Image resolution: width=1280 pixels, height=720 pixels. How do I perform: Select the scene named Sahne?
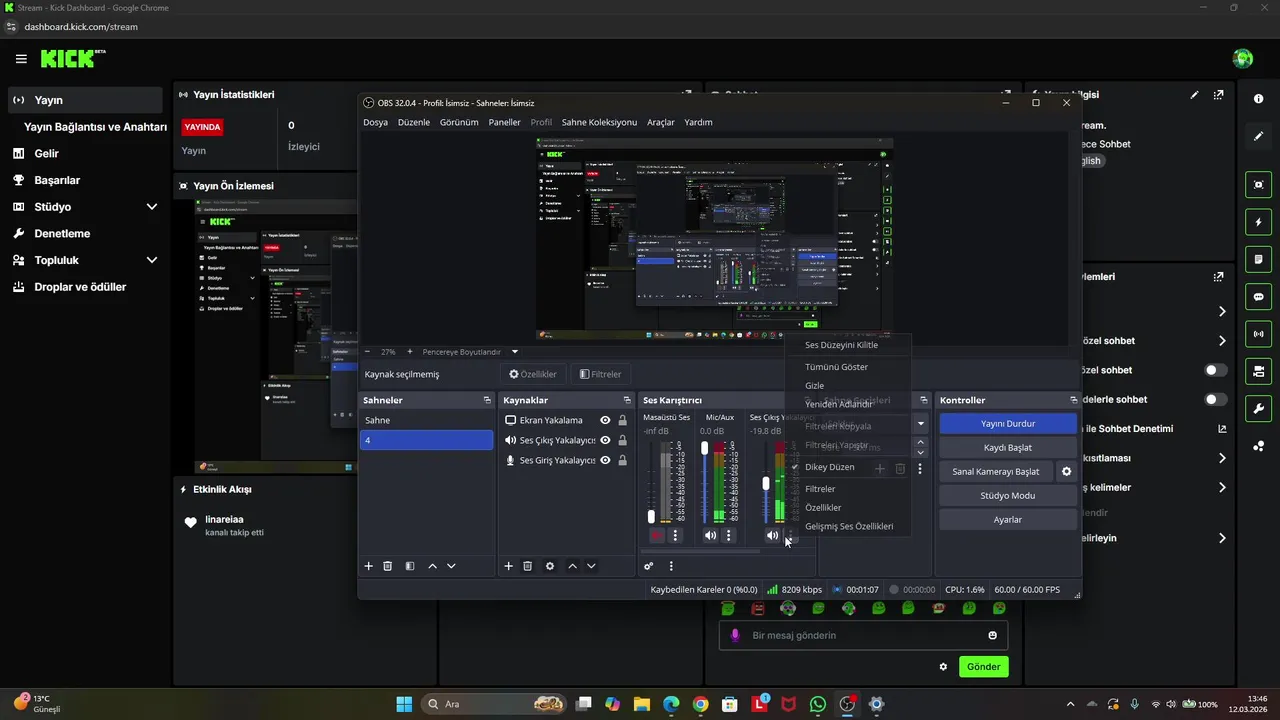click(x=427, y=420)
